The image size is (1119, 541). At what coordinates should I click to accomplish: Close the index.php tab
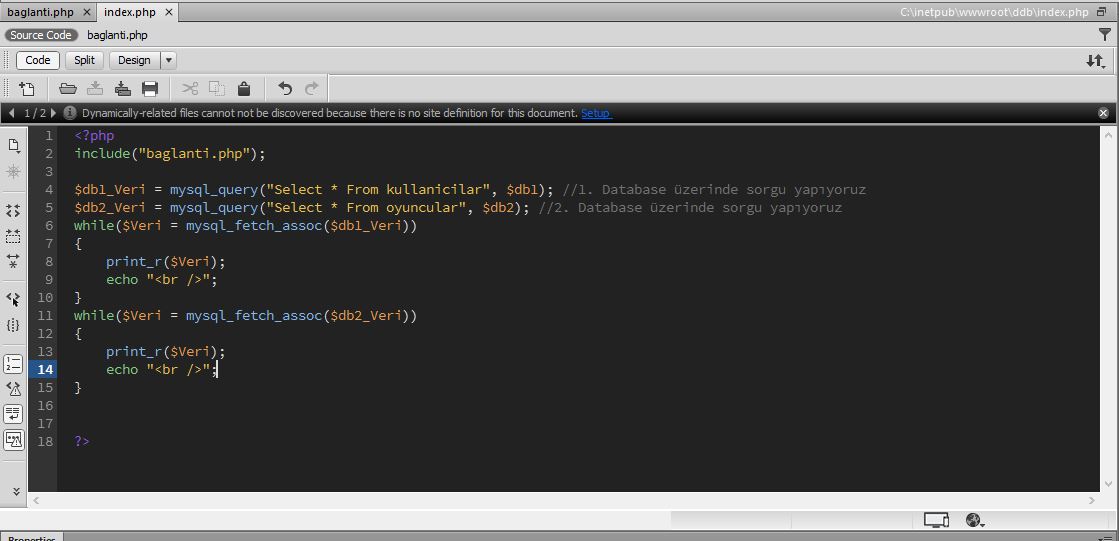click(x=169, y=12)
